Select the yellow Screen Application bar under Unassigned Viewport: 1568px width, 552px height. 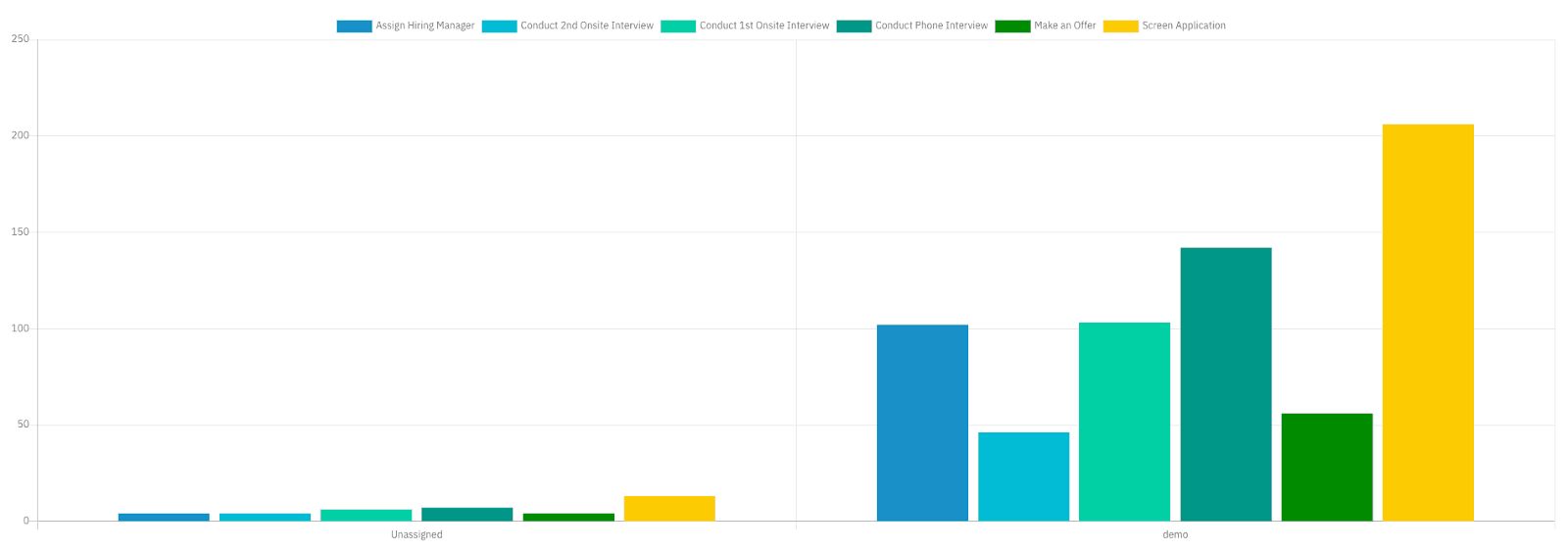(x=669, y=509)
